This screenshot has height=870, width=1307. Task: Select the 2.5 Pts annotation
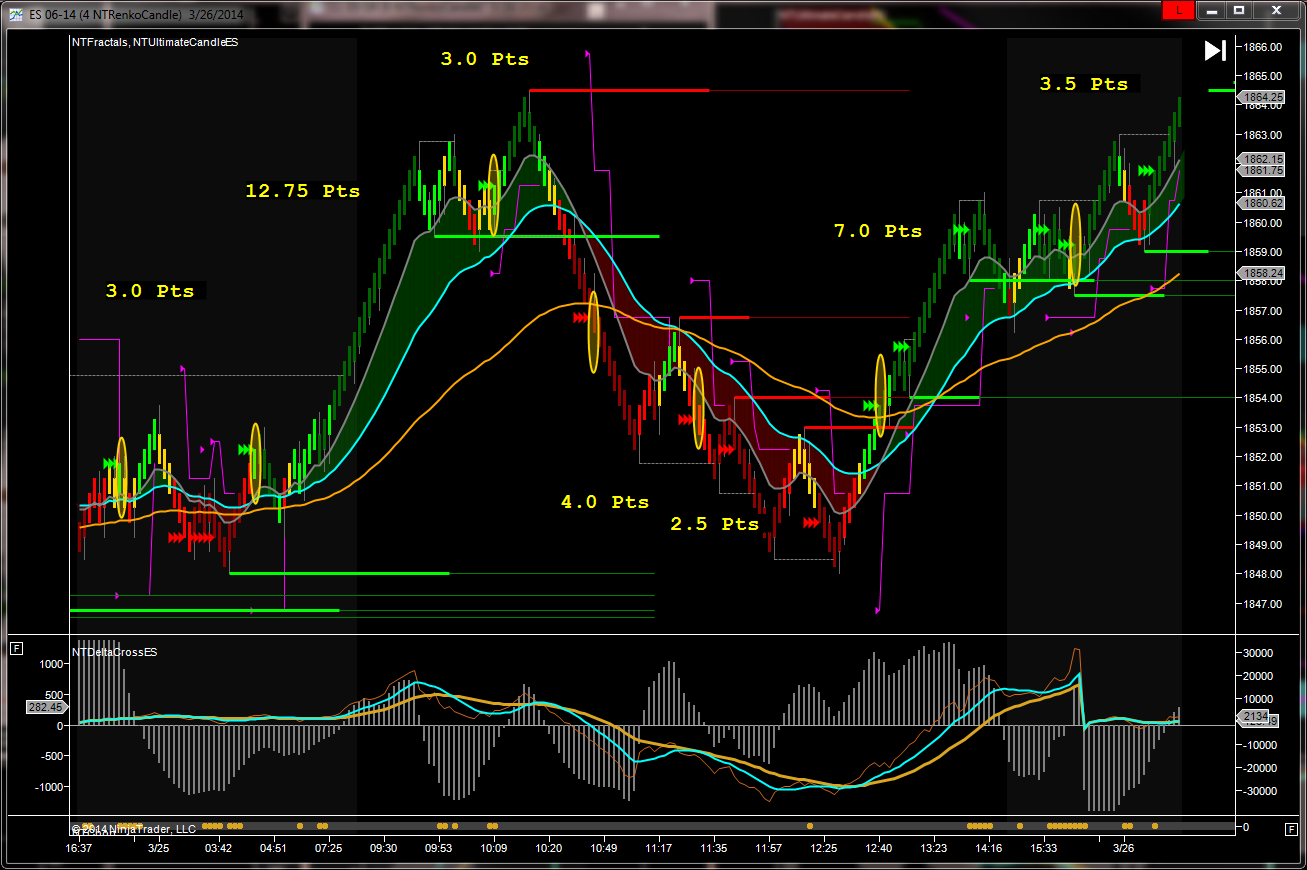(x=714, y=524)
